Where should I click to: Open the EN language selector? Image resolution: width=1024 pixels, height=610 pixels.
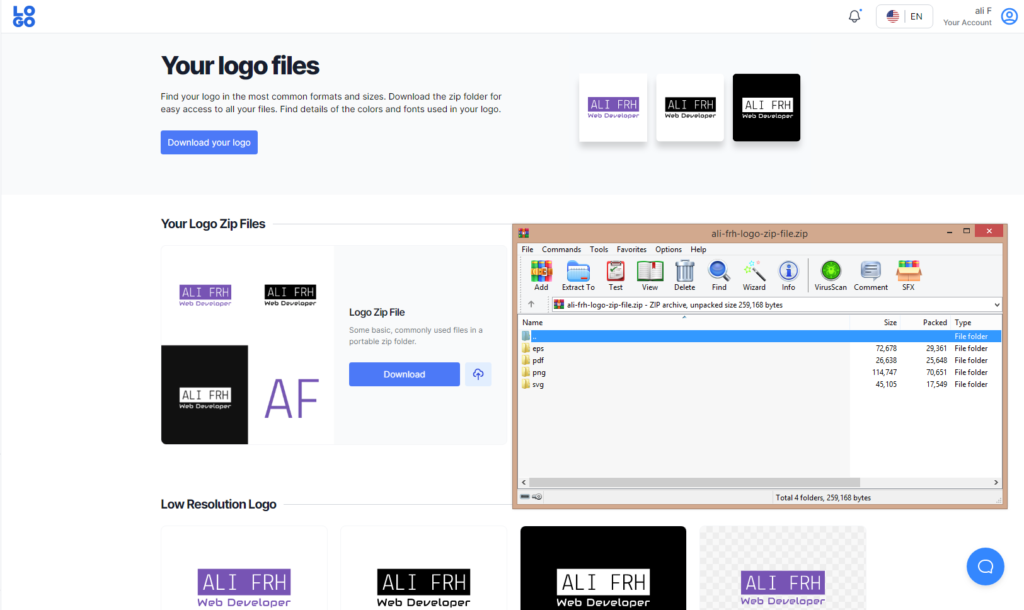coord(904,17)
